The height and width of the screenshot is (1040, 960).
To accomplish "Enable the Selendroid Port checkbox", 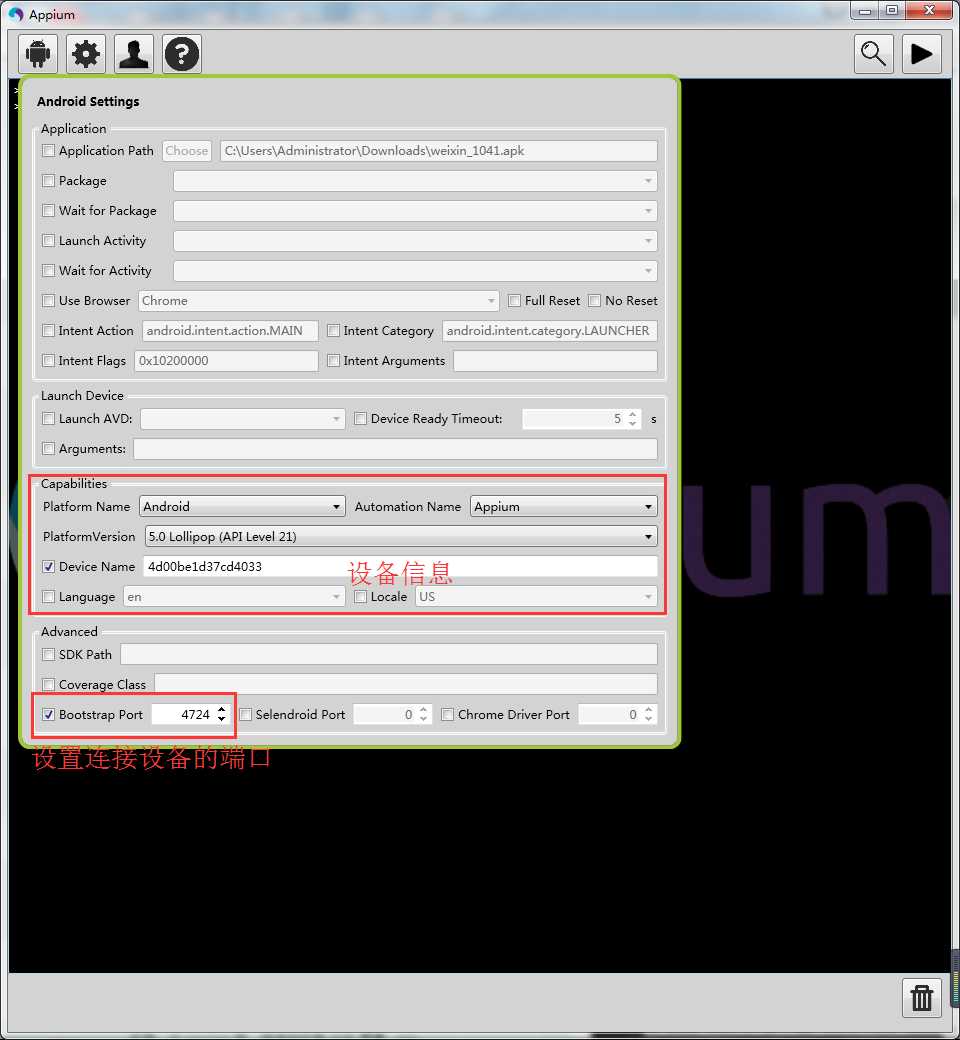I will pyautogui.click(x=245, y=714).
